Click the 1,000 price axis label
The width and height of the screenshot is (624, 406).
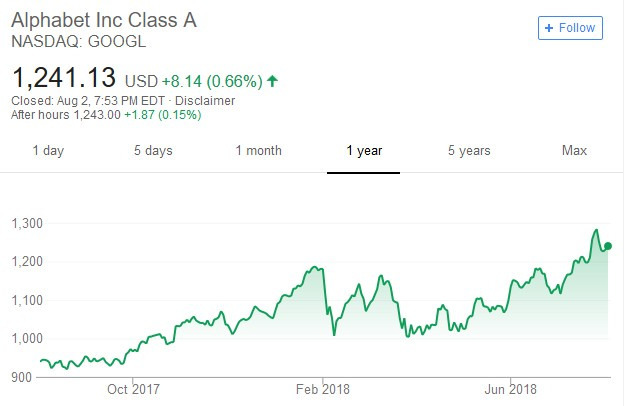(x=27, y=339)
